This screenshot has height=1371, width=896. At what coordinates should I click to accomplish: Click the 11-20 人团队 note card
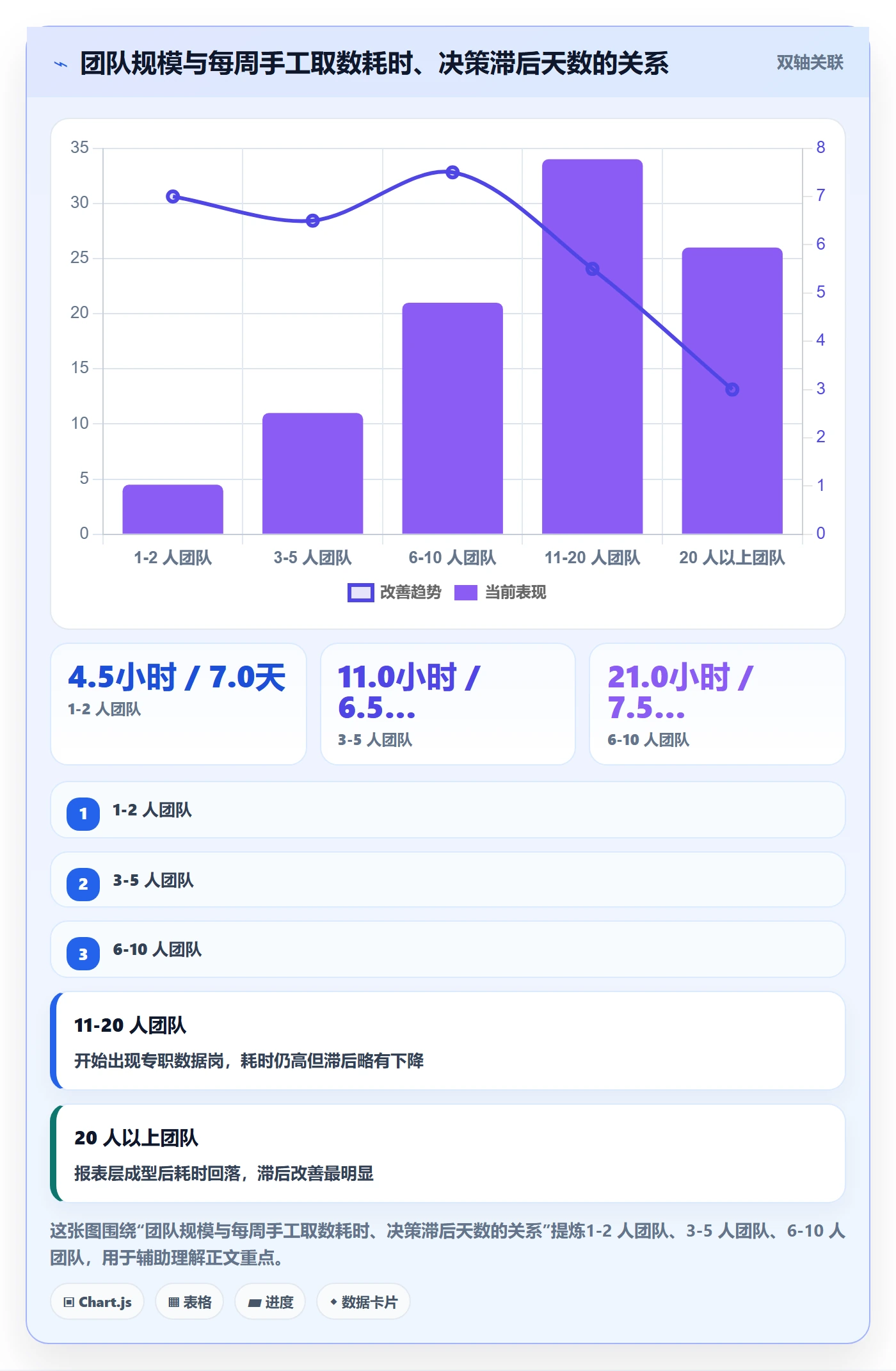point(448,1041)
